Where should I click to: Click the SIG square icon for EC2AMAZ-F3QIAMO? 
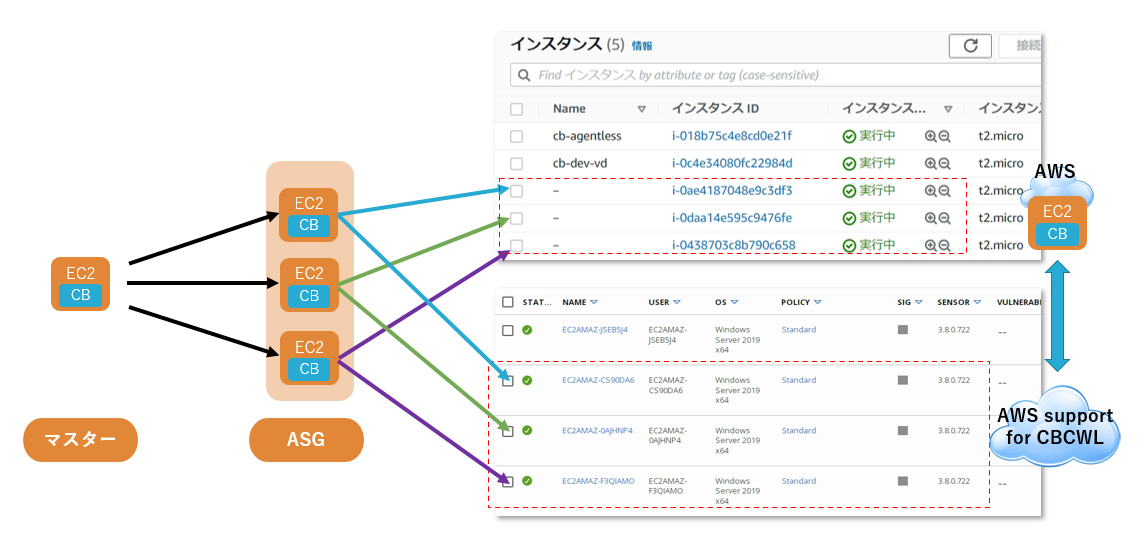tap(903, 481)
